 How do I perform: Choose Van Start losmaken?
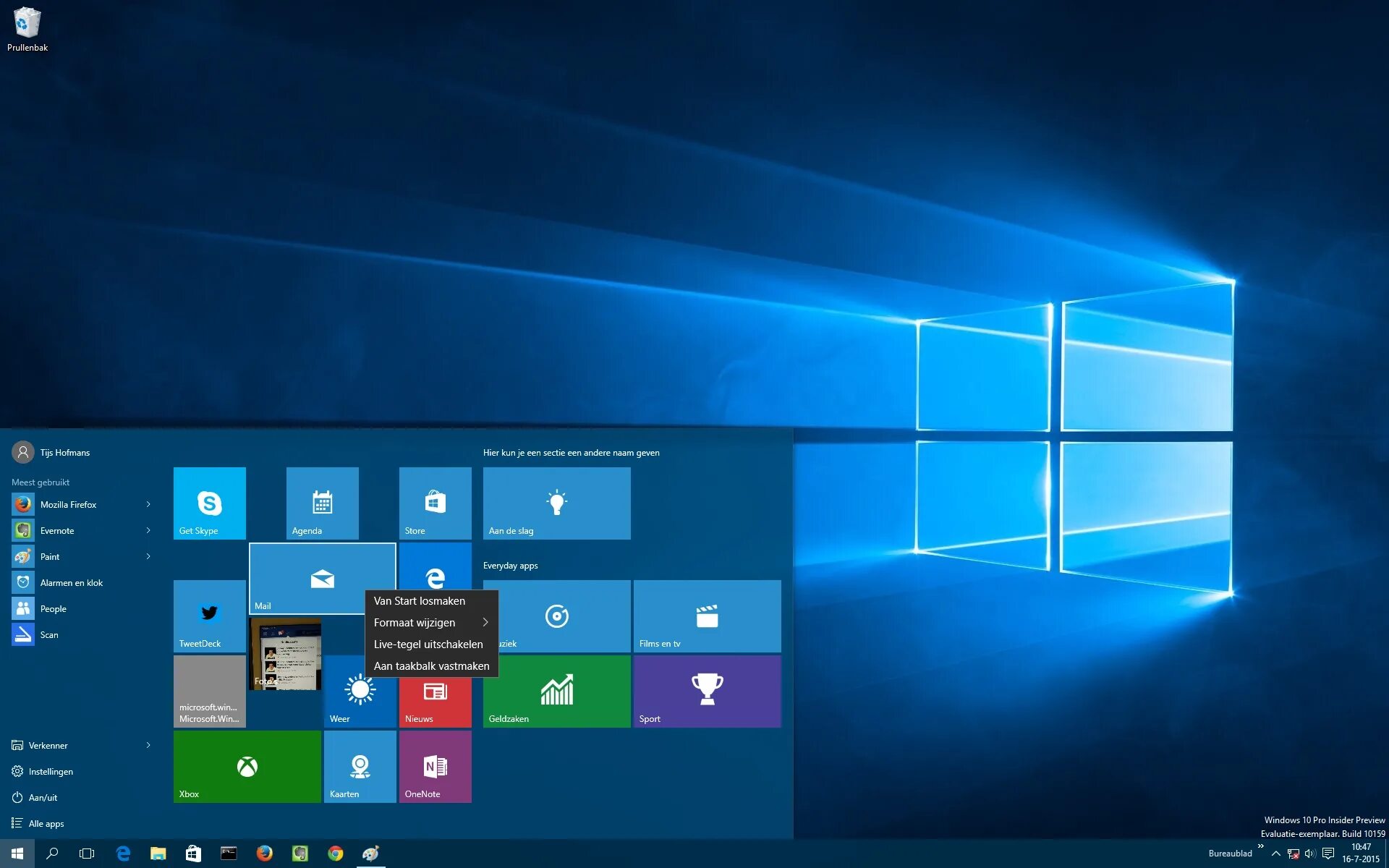pos(420,600)
